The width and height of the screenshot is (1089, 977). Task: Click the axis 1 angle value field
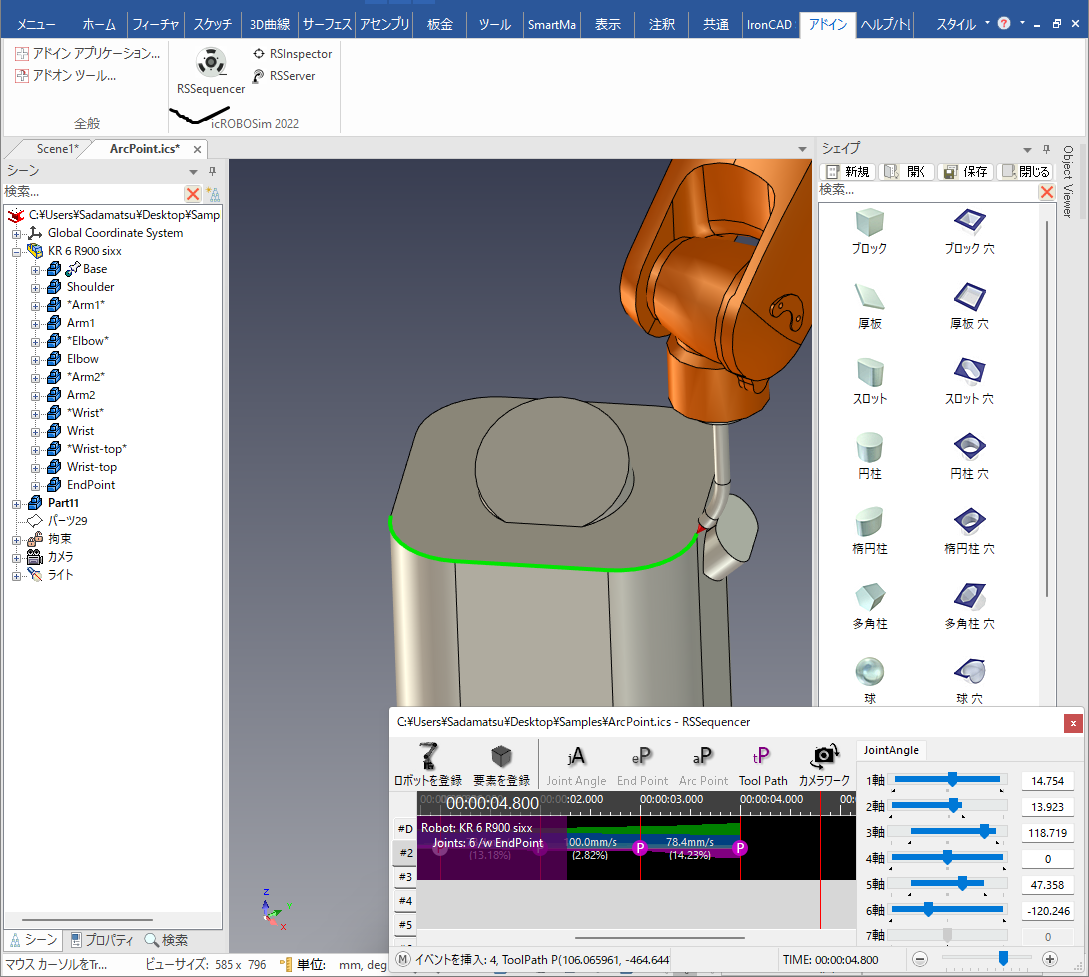pyautogui.click(x=1047, y=781)
